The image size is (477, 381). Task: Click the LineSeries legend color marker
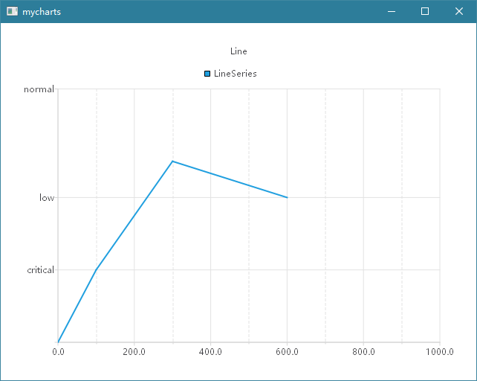pos(207,74)
